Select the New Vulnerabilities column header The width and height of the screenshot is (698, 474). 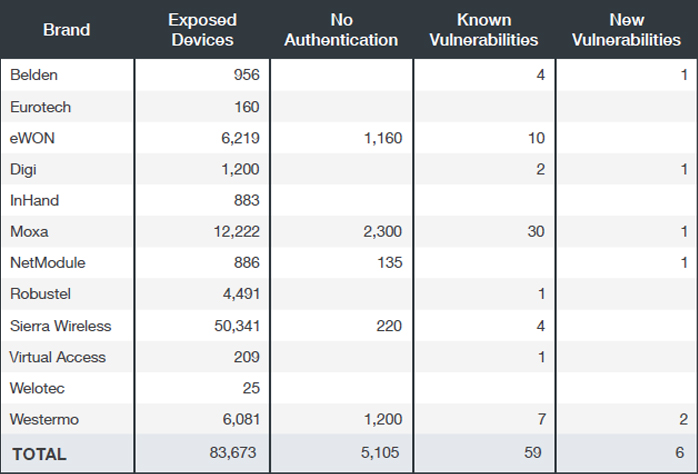tap(626, 30)
